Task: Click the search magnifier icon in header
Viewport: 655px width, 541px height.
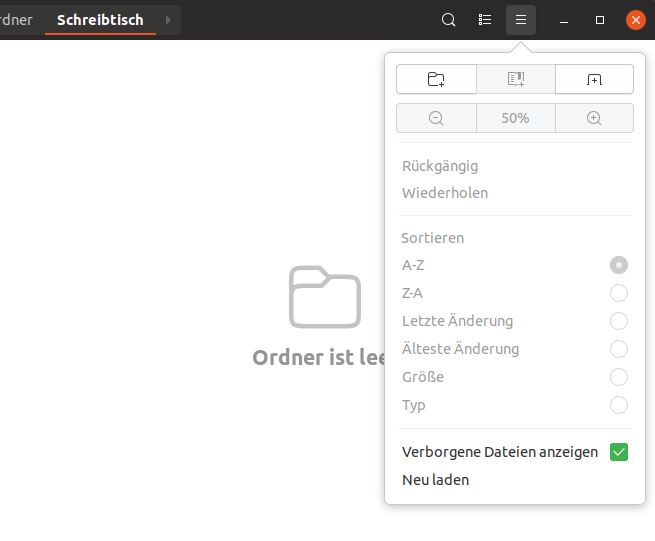Action: click(x=449, y=20)
